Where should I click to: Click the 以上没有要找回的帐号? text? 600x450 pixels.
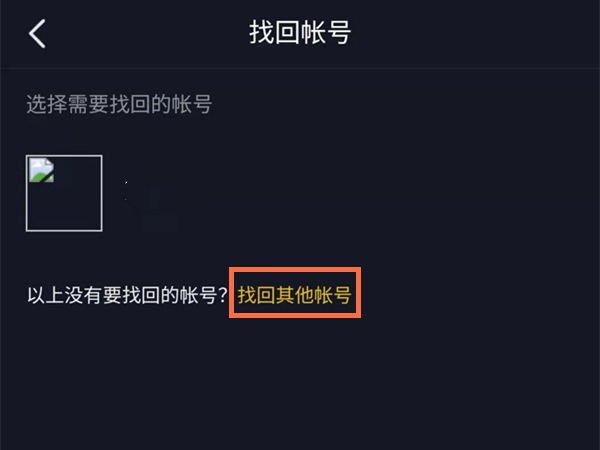(x=127, y=295)
